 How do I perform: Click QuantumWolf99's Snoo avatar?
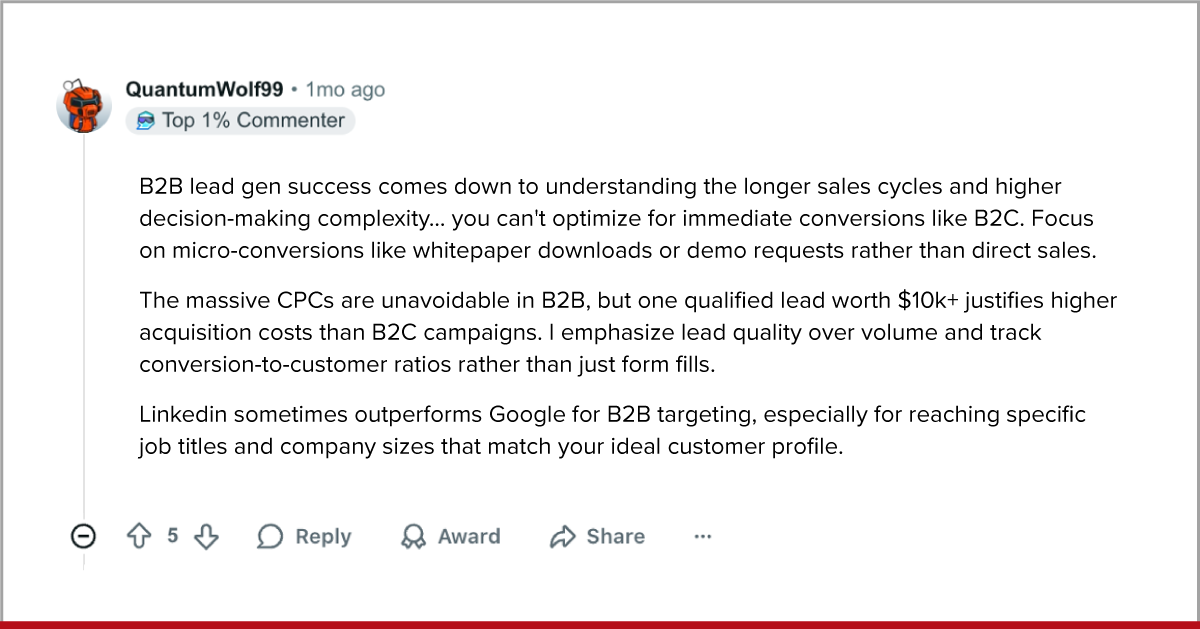(84, 104)
